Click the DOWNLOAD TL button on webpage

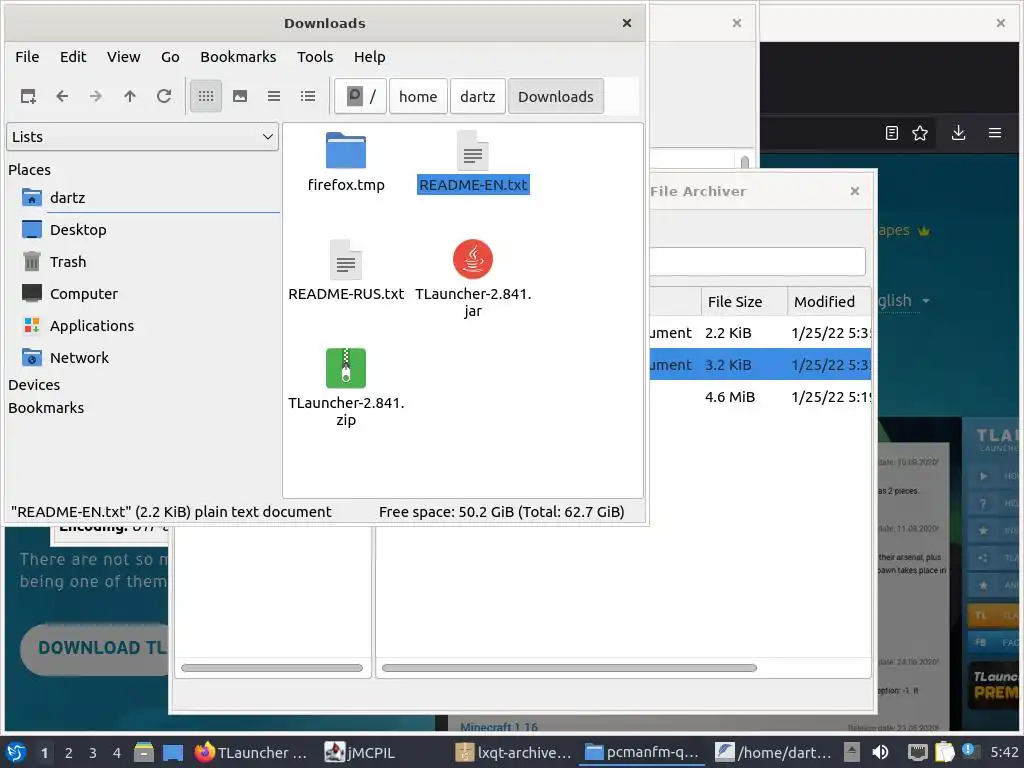95,648
